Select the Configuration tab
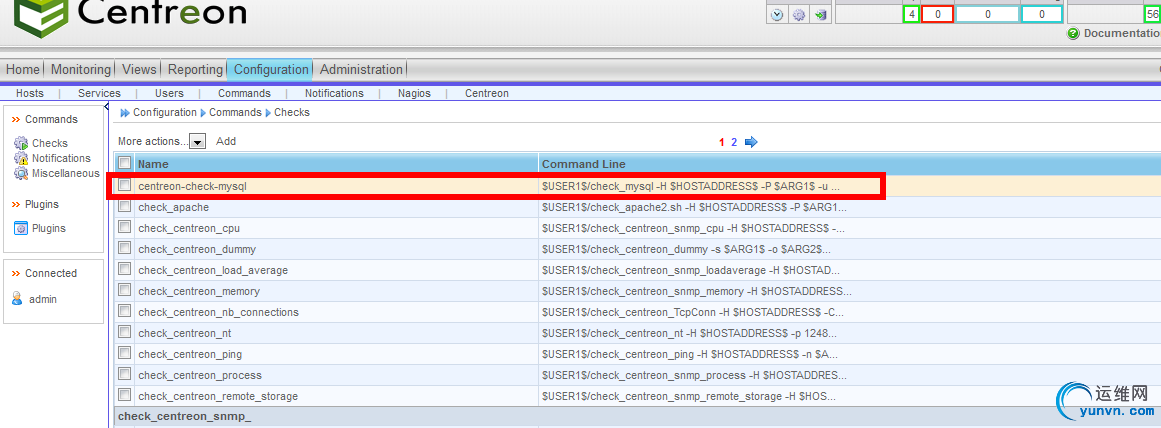The image size is (1161, 428). tap(271, 70)
